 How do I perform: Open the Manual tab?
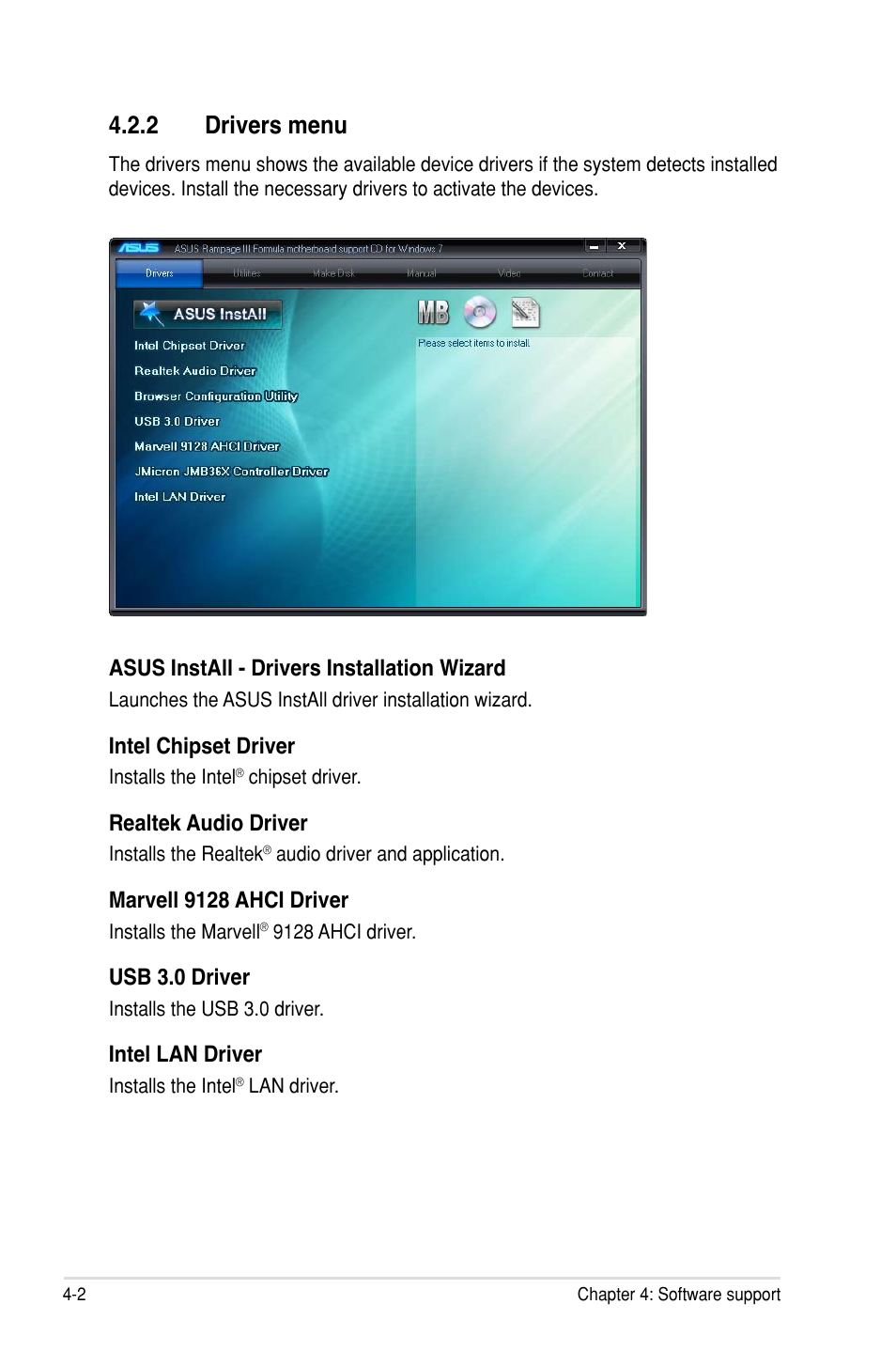point(422,273)
